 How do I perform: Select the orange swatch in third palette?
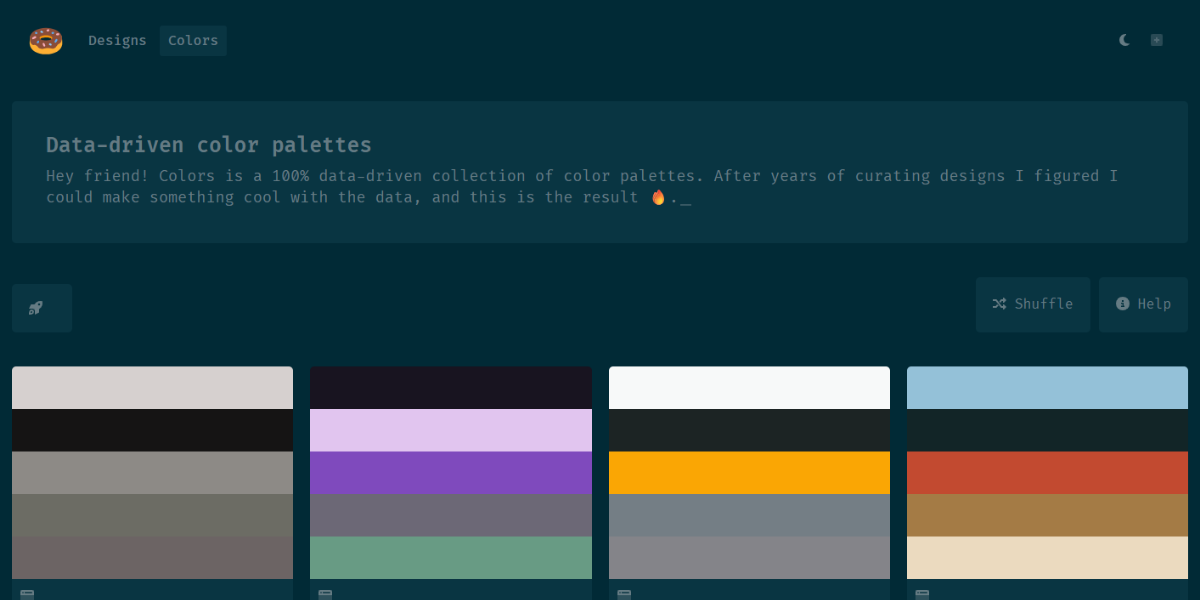click(x=749, y=473)
